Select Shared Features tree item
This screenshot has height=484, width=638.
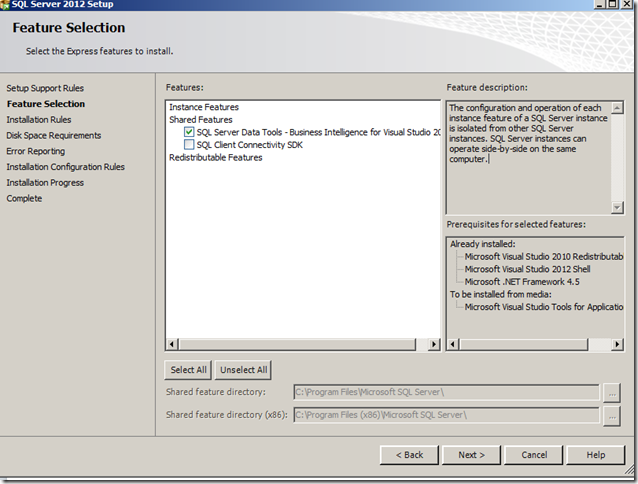(x=201, y=120)
